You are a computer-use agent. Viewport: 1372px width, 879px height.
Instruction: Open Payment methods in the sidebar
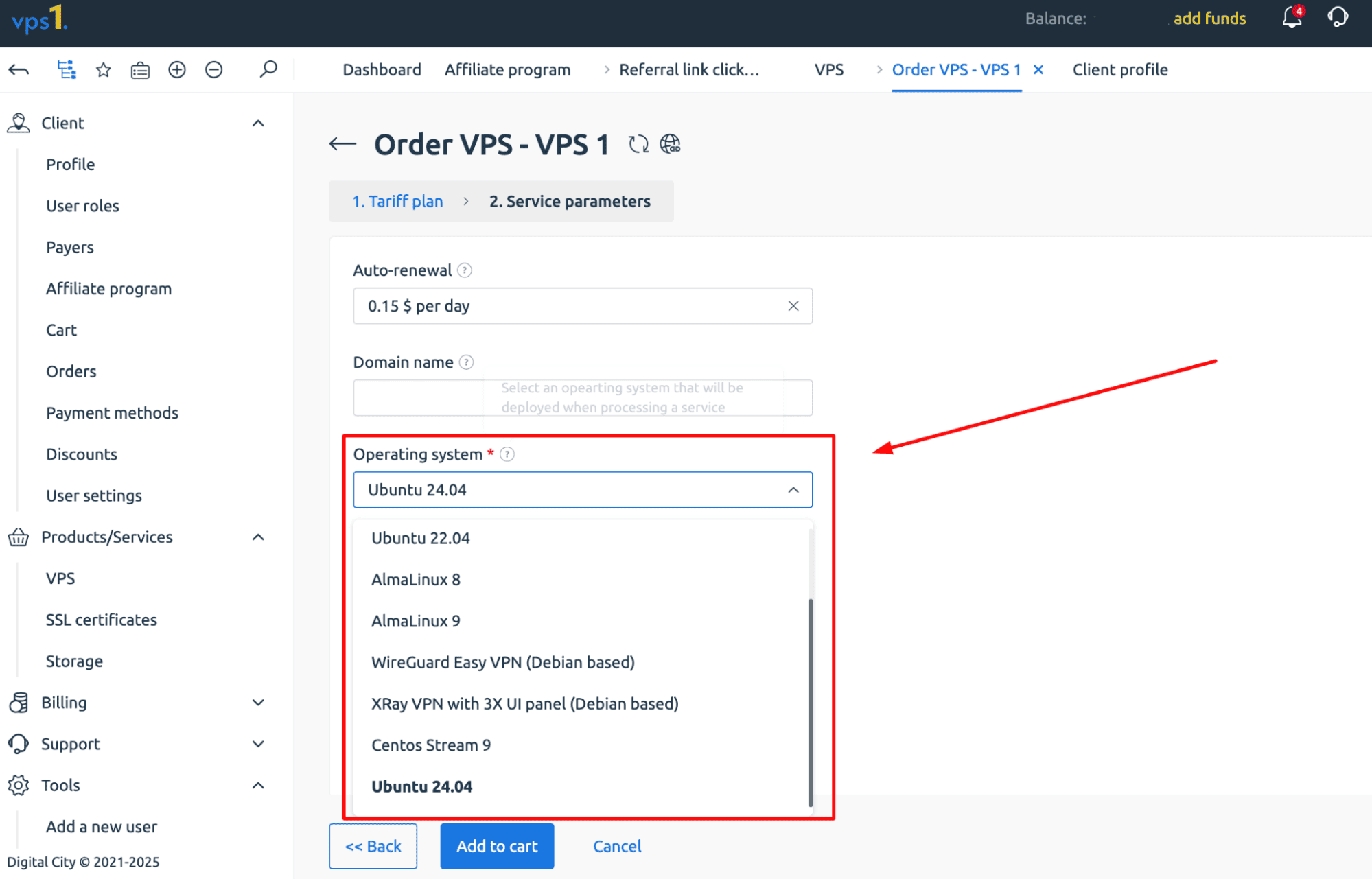[x=112, y=413]
